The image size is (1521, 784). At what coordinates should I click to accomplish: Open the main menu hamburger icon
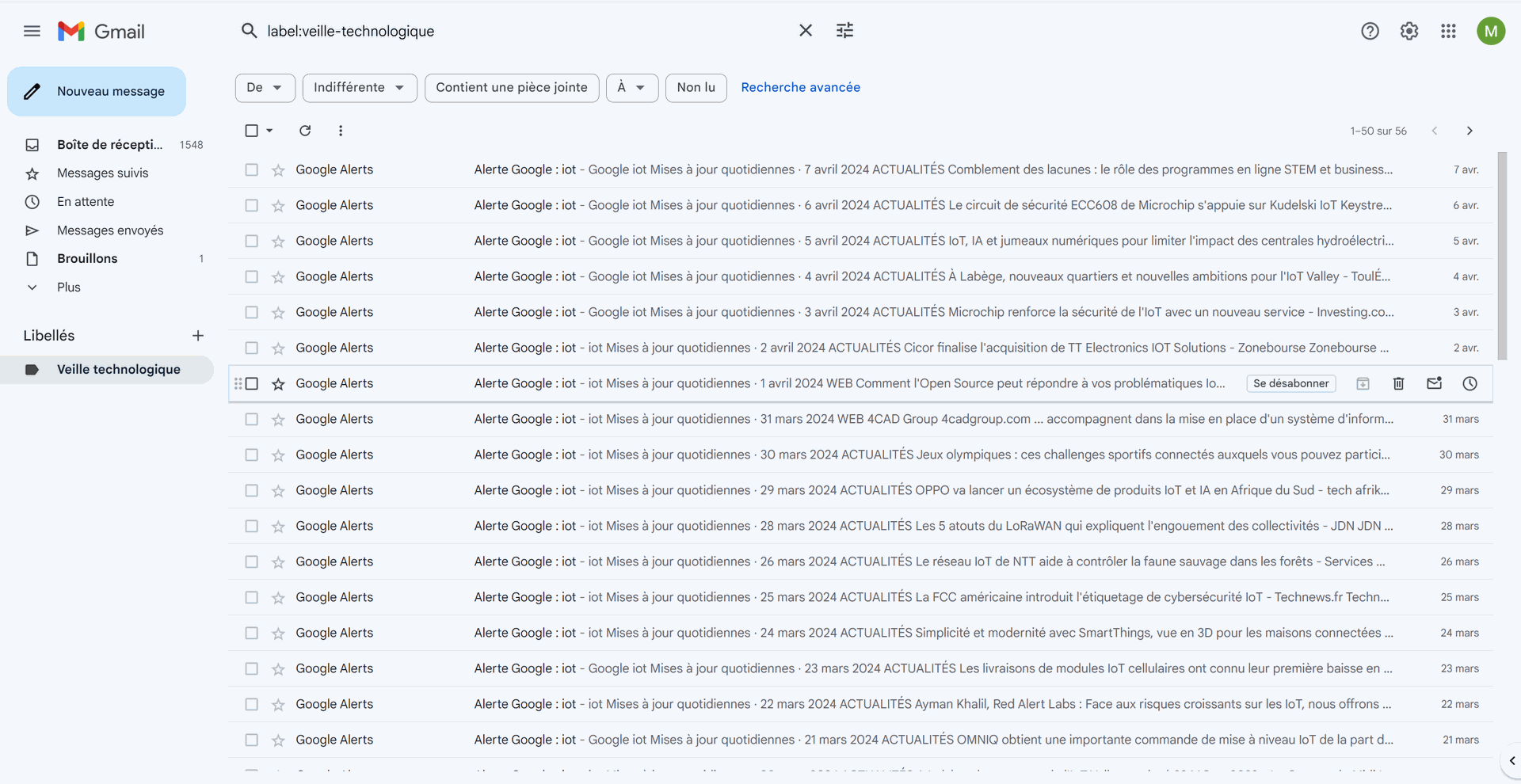click(x=32, y=31)
